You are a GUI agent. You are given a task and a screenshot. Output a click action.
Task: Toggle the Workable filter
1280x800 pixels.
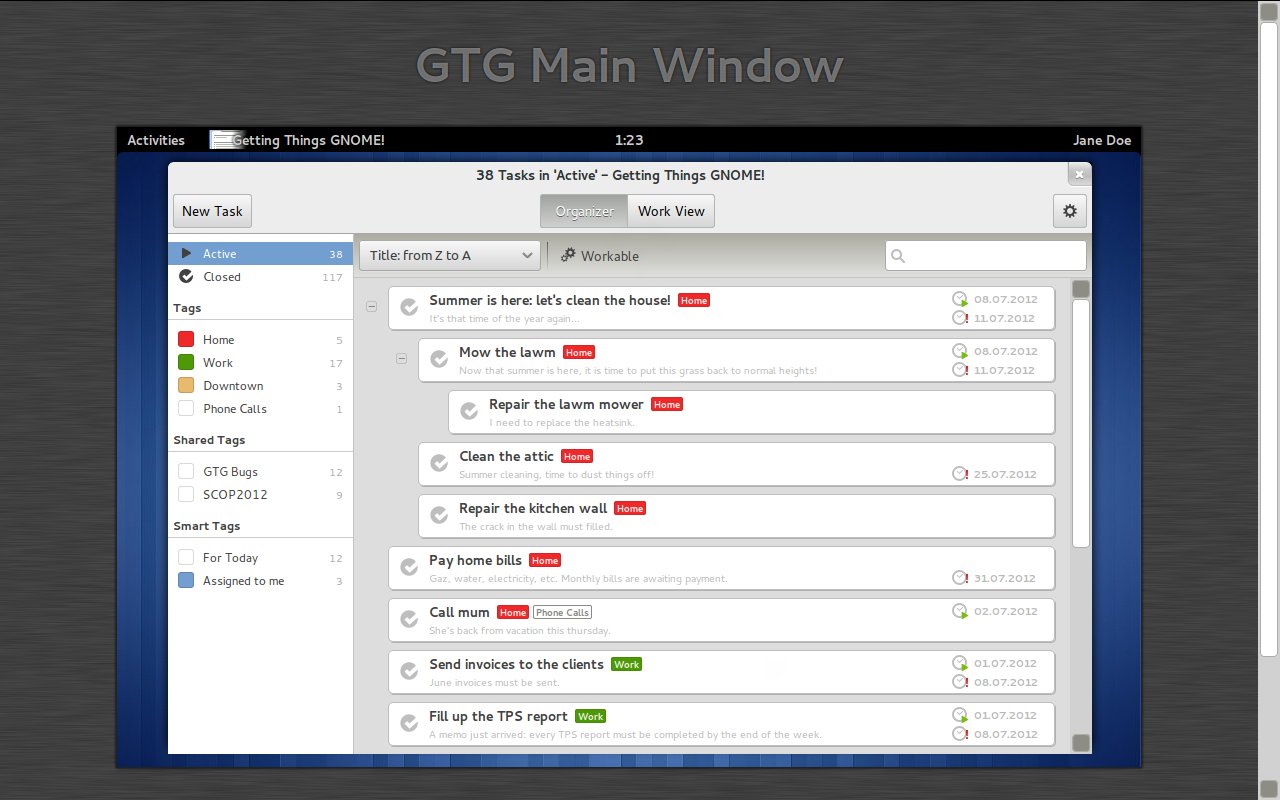[x=599, y=255]
